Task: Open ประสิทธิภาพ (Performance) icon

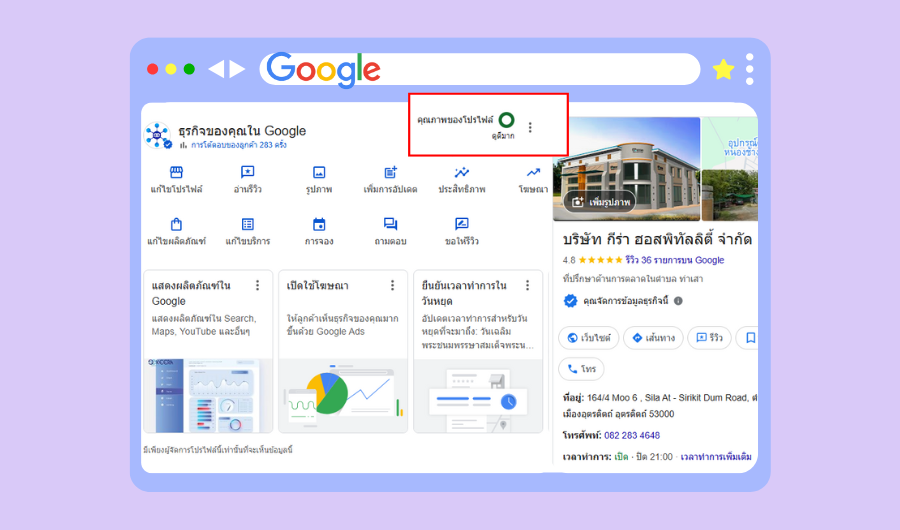Action: [x=461, y=173]
